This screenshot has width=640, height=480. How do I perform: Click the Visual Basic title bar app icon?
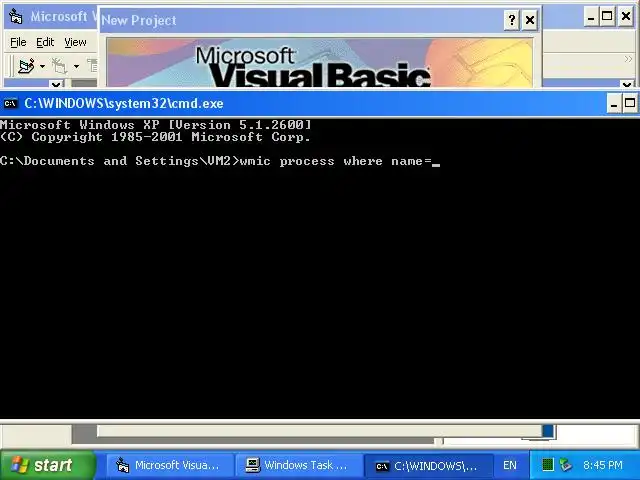click(x=16, y=16)
